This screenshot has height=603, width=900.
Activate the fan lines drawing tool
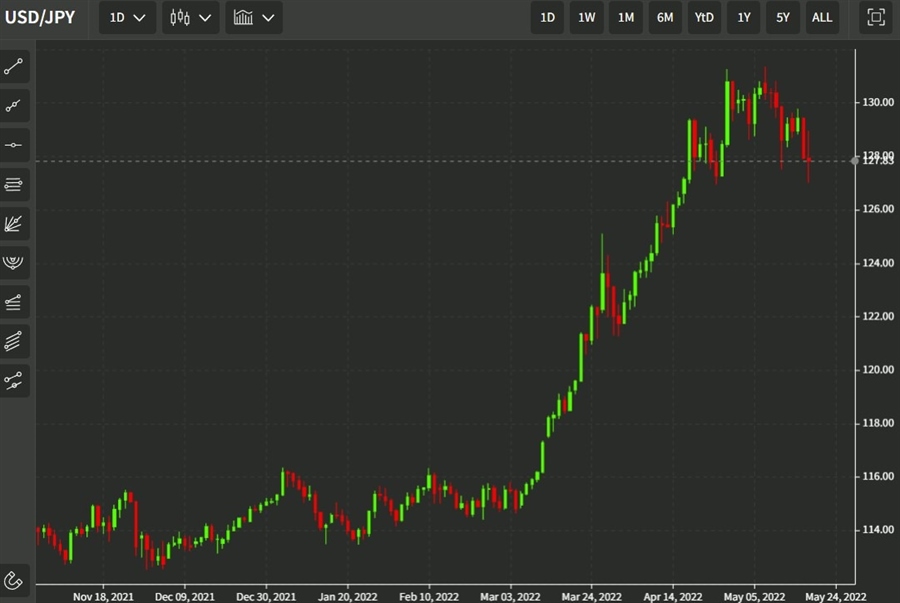(x=14, y=223)
